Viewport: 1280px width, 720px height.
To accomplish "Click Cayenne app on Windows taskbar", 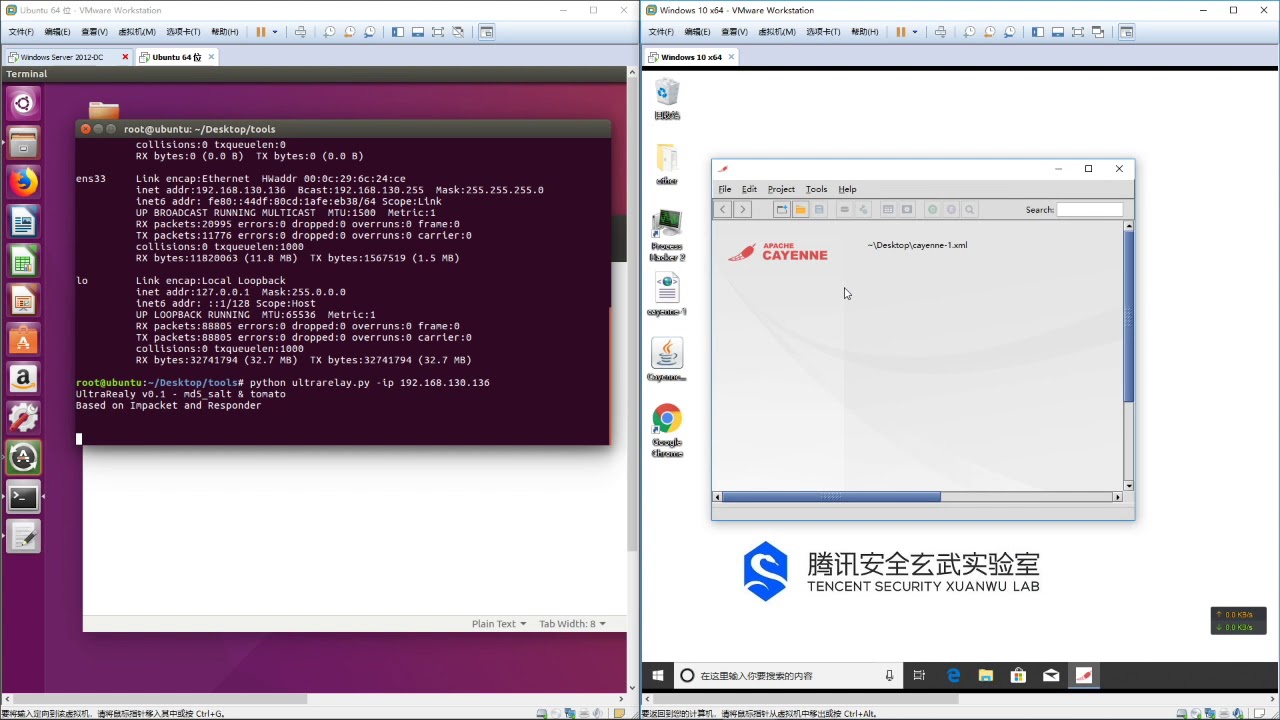I will 1084,676.
